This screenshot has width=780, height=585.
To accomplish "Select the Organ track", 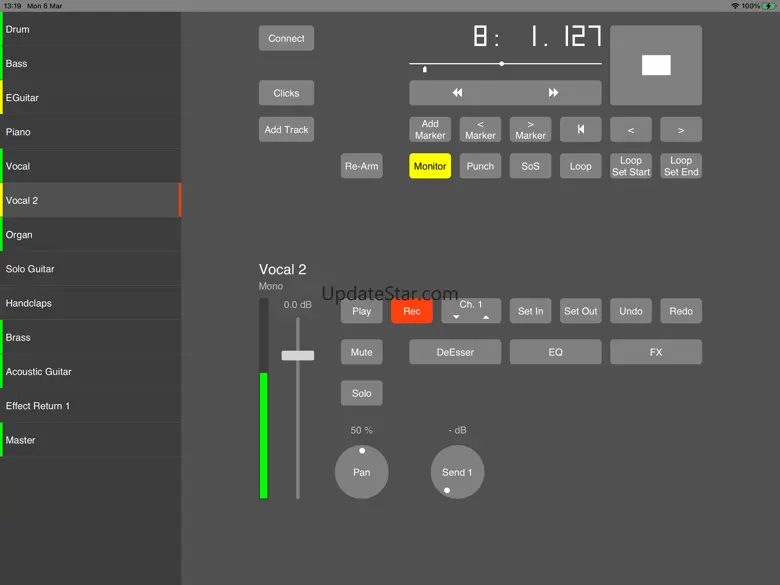I will click(91, 235).
